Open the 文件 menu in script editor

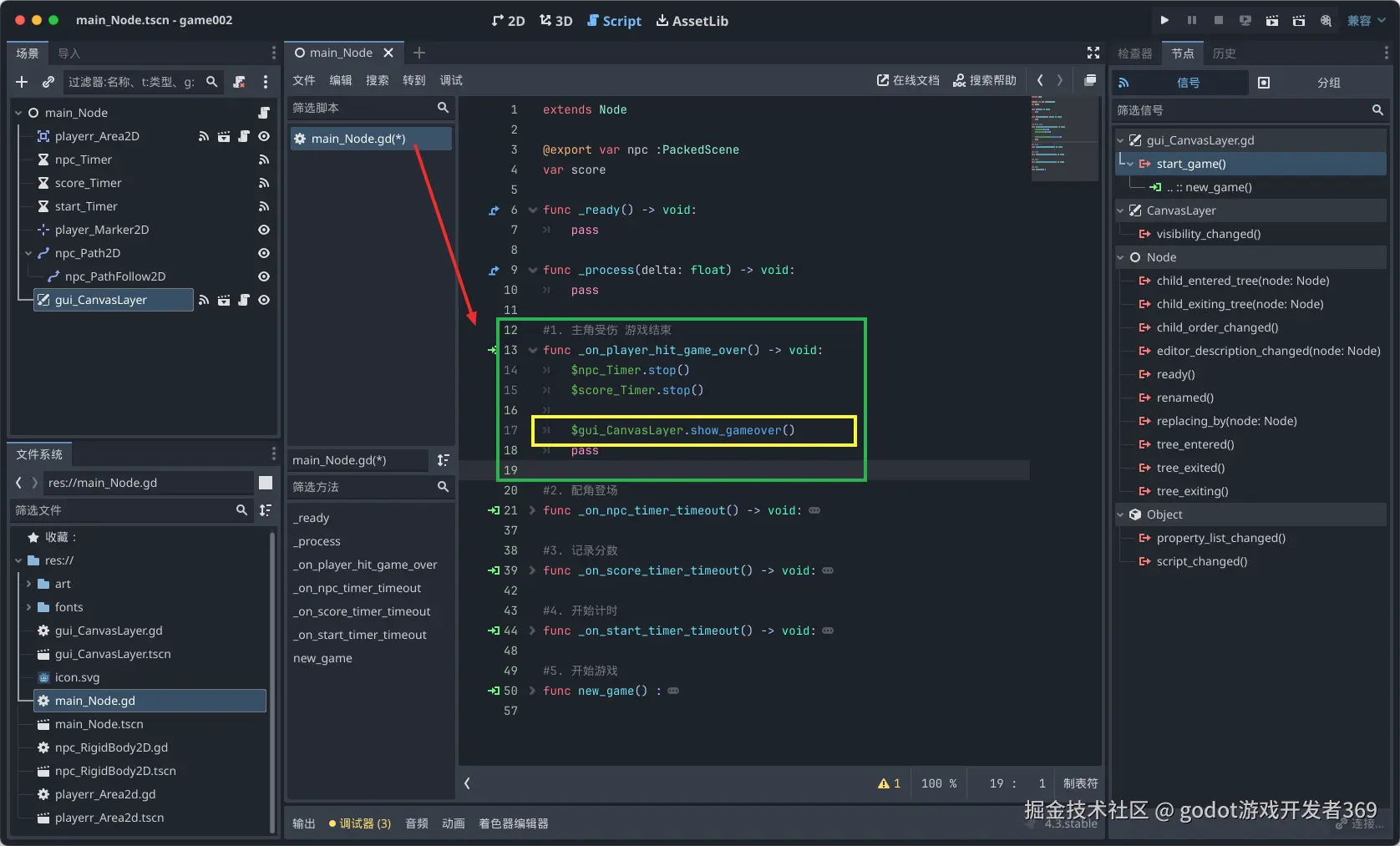point(304,80)
